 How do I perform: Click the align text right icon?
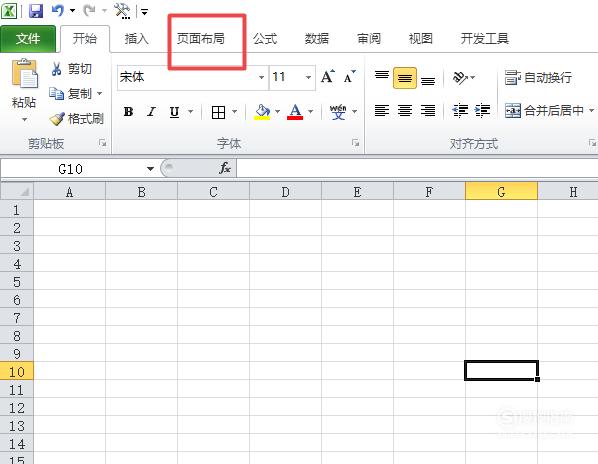(428, 111)
